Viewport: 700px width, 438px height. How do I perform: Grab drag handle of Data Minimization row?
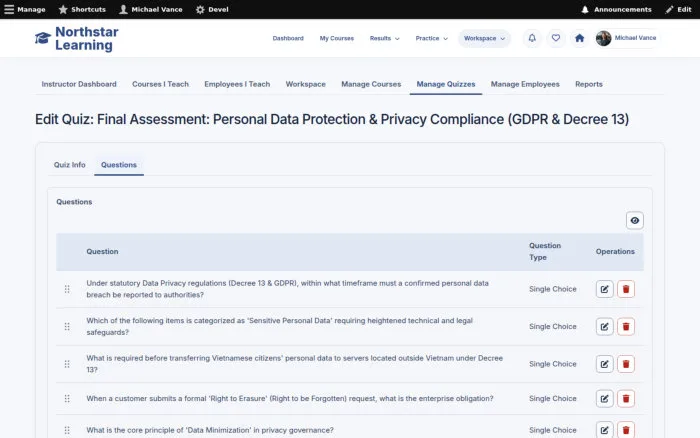pos(67,430)
